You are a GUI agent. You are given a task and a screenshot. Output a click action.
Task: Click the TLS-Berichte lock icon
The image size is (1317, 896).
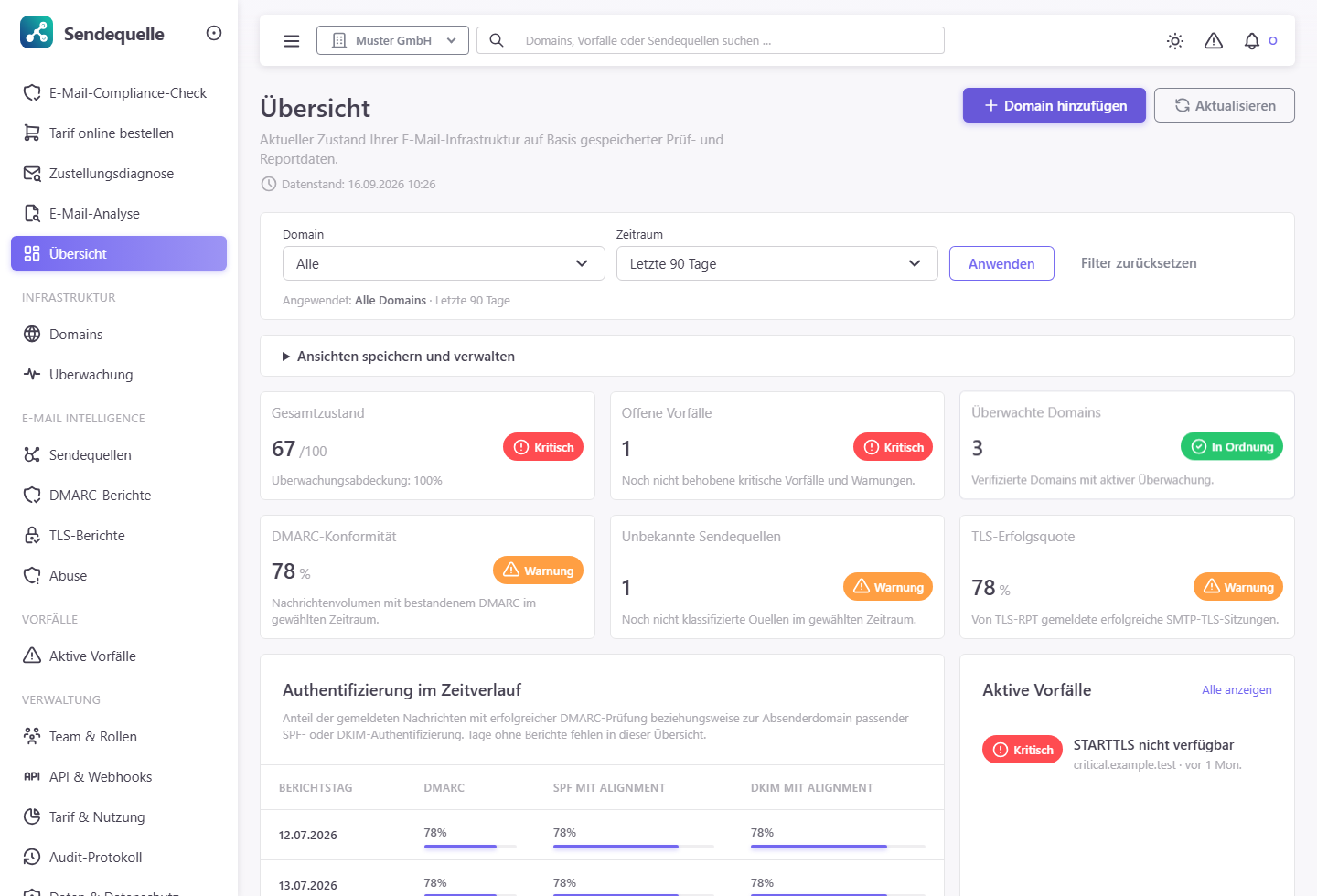point(32,536)
